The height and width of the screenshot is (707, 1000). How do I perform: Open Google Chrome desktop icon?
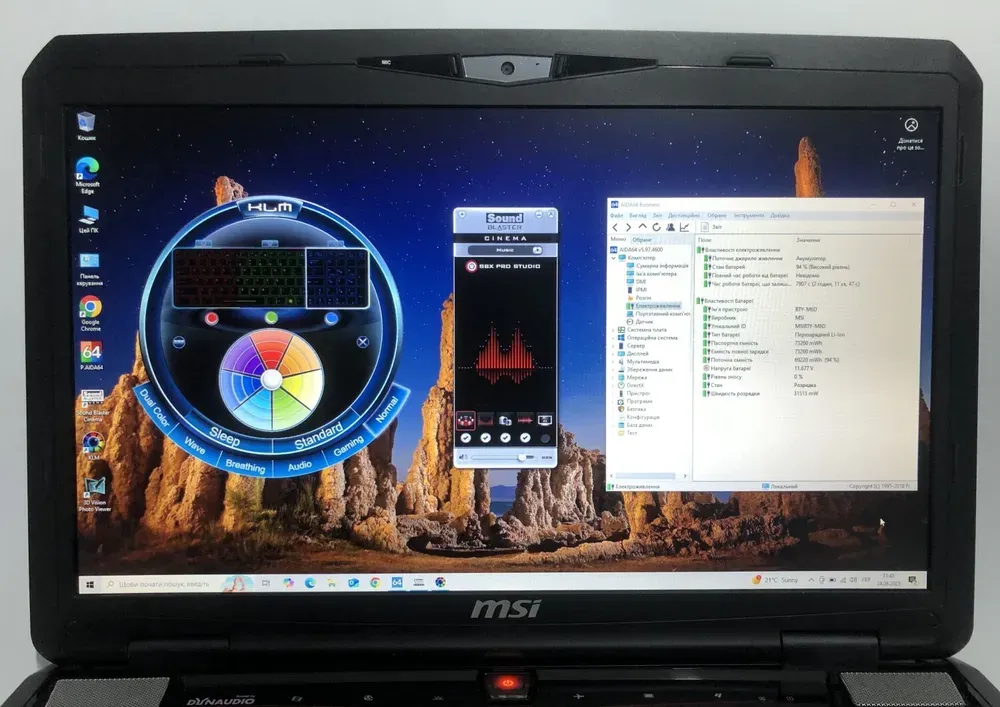[90, 308]
